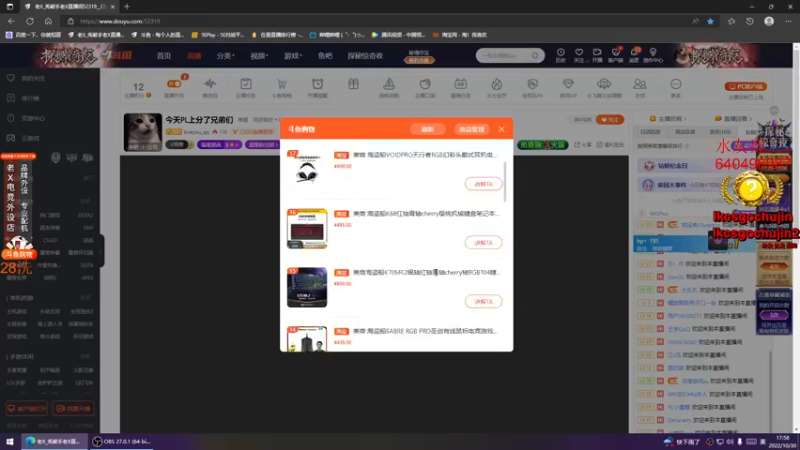
Task: Open the K70 MK2 keyboard product thumbnail
Action: tap(307, 287)
